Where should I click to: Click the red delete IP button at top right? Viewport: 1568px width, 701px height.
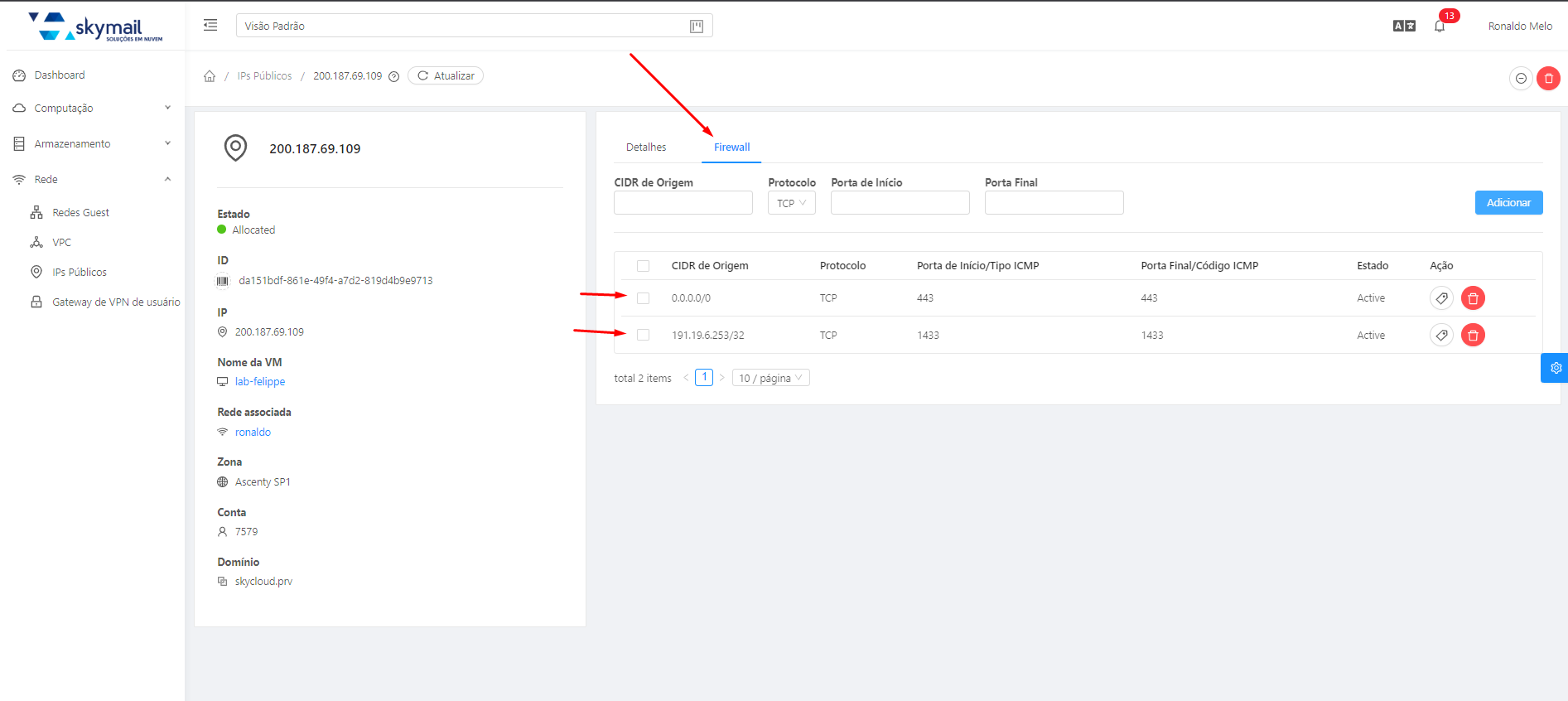pos(1548,79)
